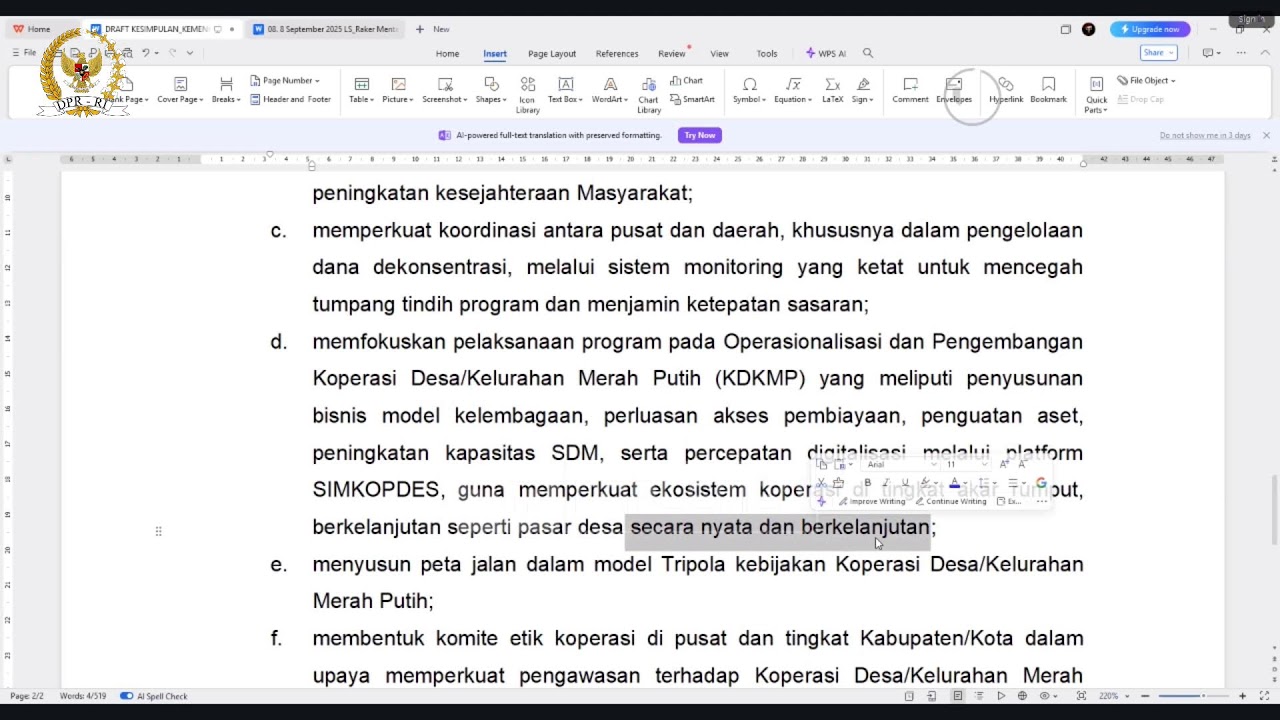This screenshot has height=720, width=1280.
Task: Open Quick Parts menu
Action: (x=1096, y=95)
